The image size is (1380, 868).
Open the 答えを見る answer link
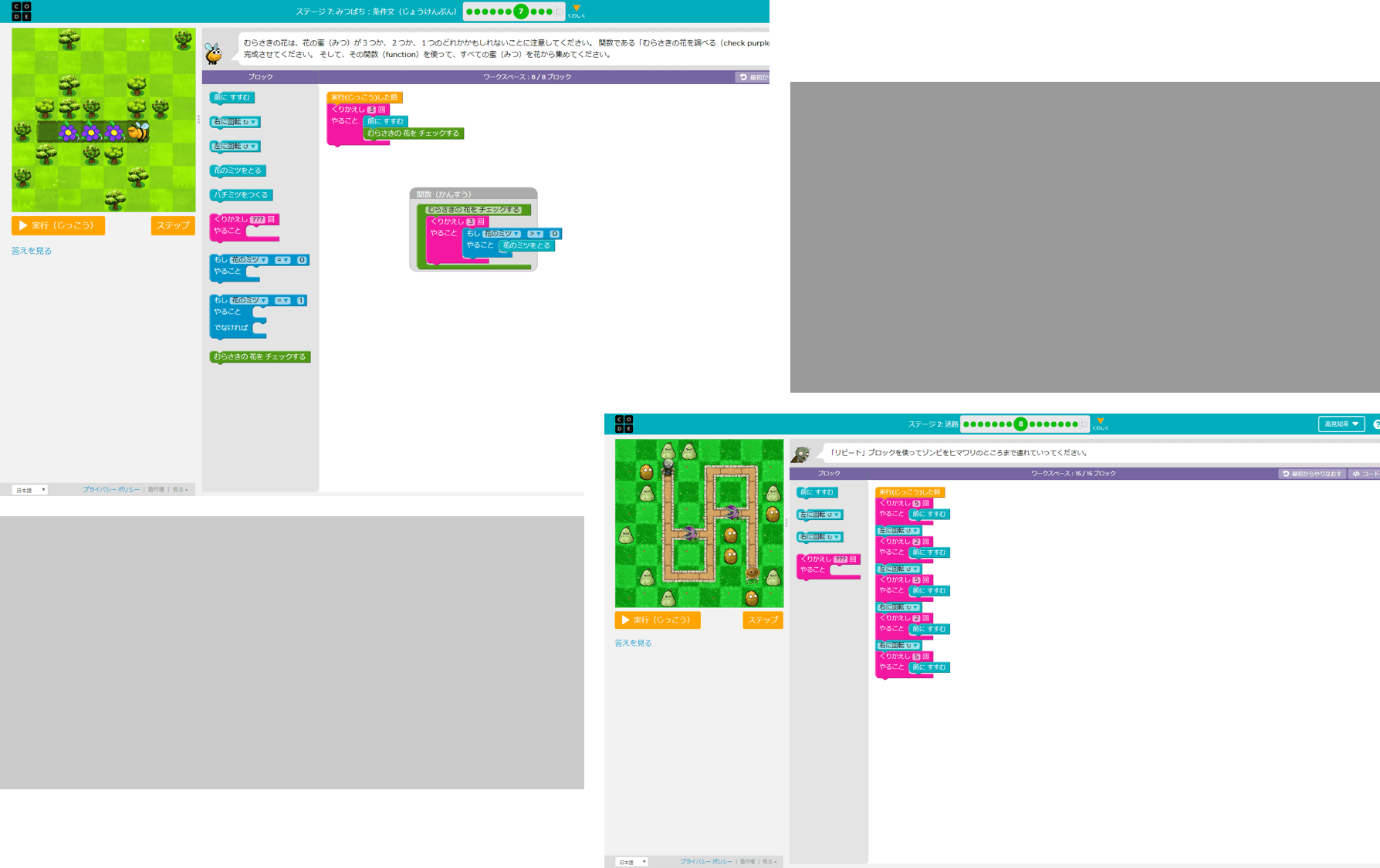coord(32,250)
